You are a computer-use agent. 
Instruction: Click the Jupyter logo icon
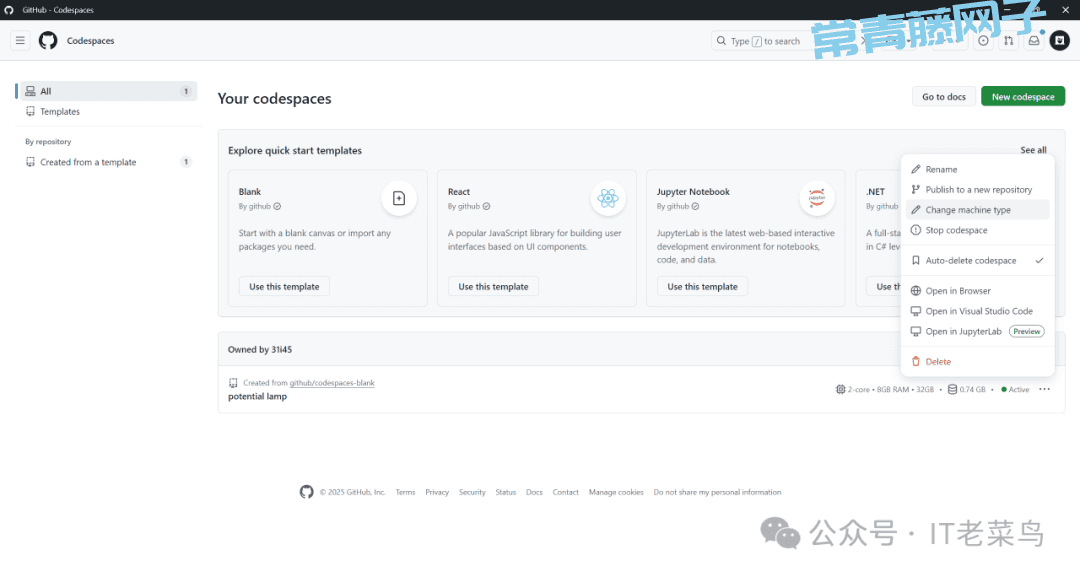[x=817, y=198]
